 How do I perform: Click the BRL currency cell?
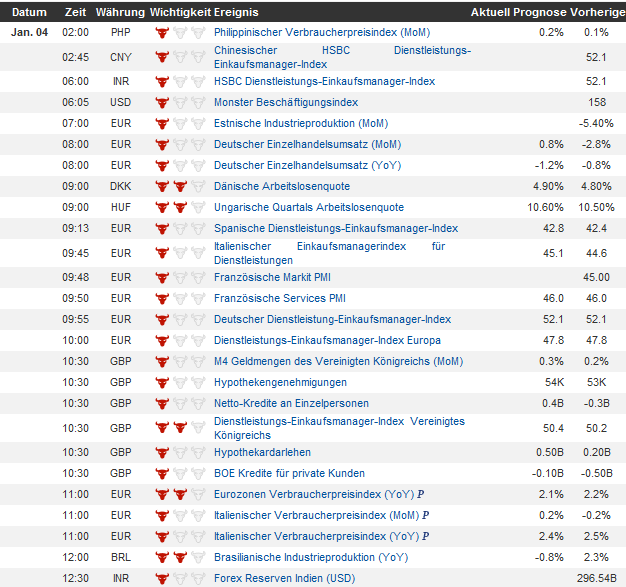tap(121, 557)
